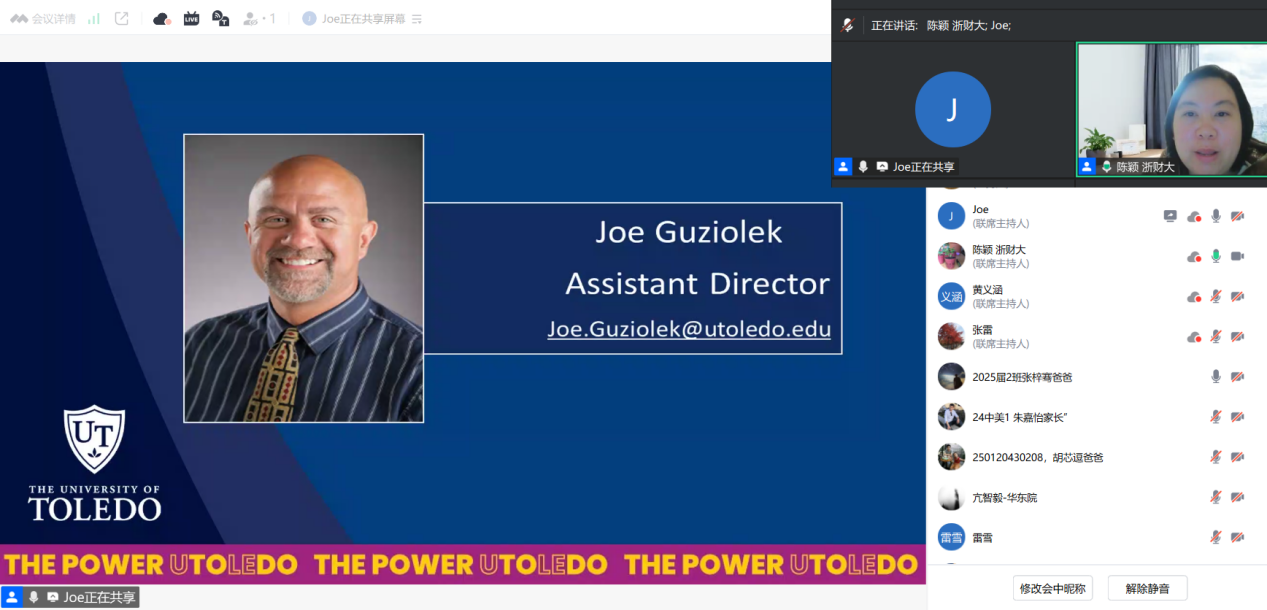Mute 陈颖 浙财大's green microphone
Screen dimensions: 1267x610
(1216, 256)
